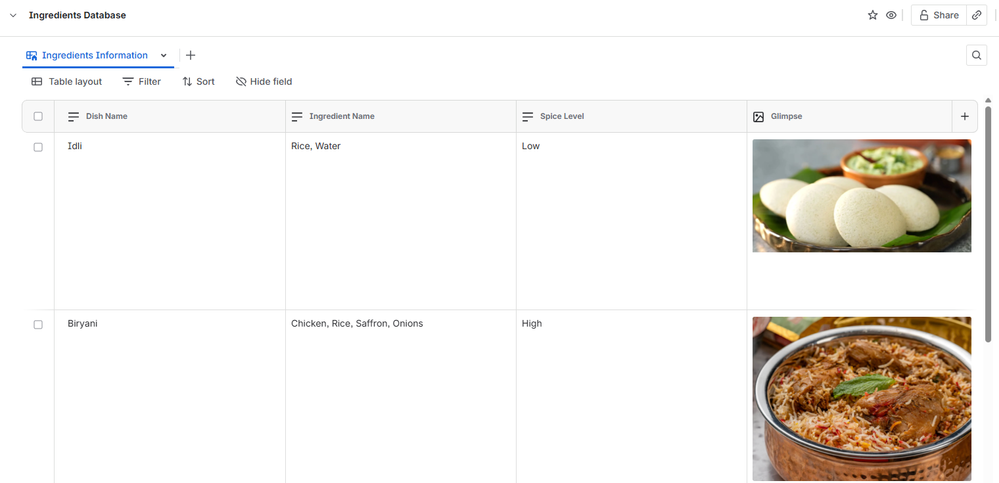Screen dimensions: 999x483
Task: Open the Sort menu
Action: [x=198, y=82]
